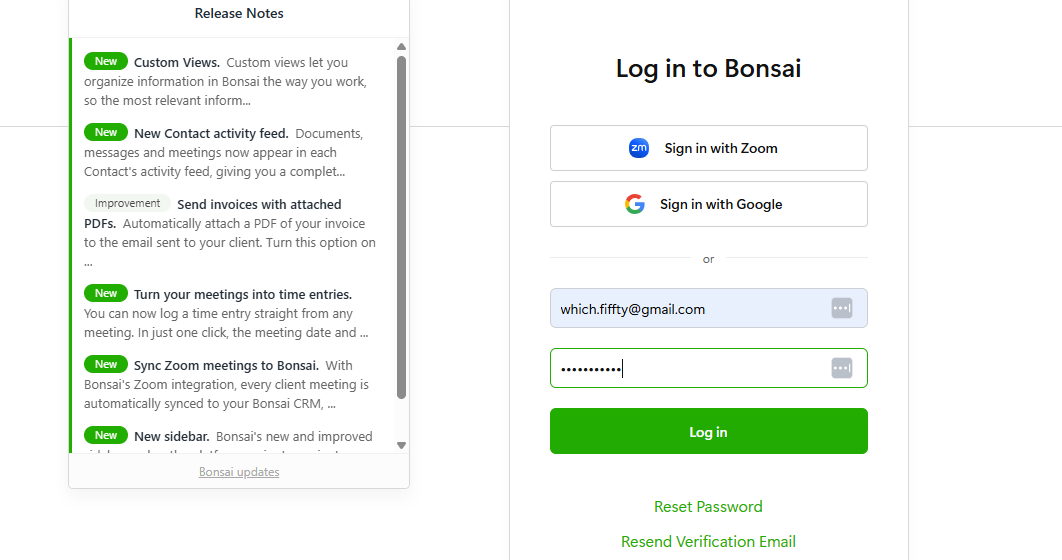The image size is (1062, 560).
Task: Click the New badge beside Custom Views
Action: (x=106, y=62)
